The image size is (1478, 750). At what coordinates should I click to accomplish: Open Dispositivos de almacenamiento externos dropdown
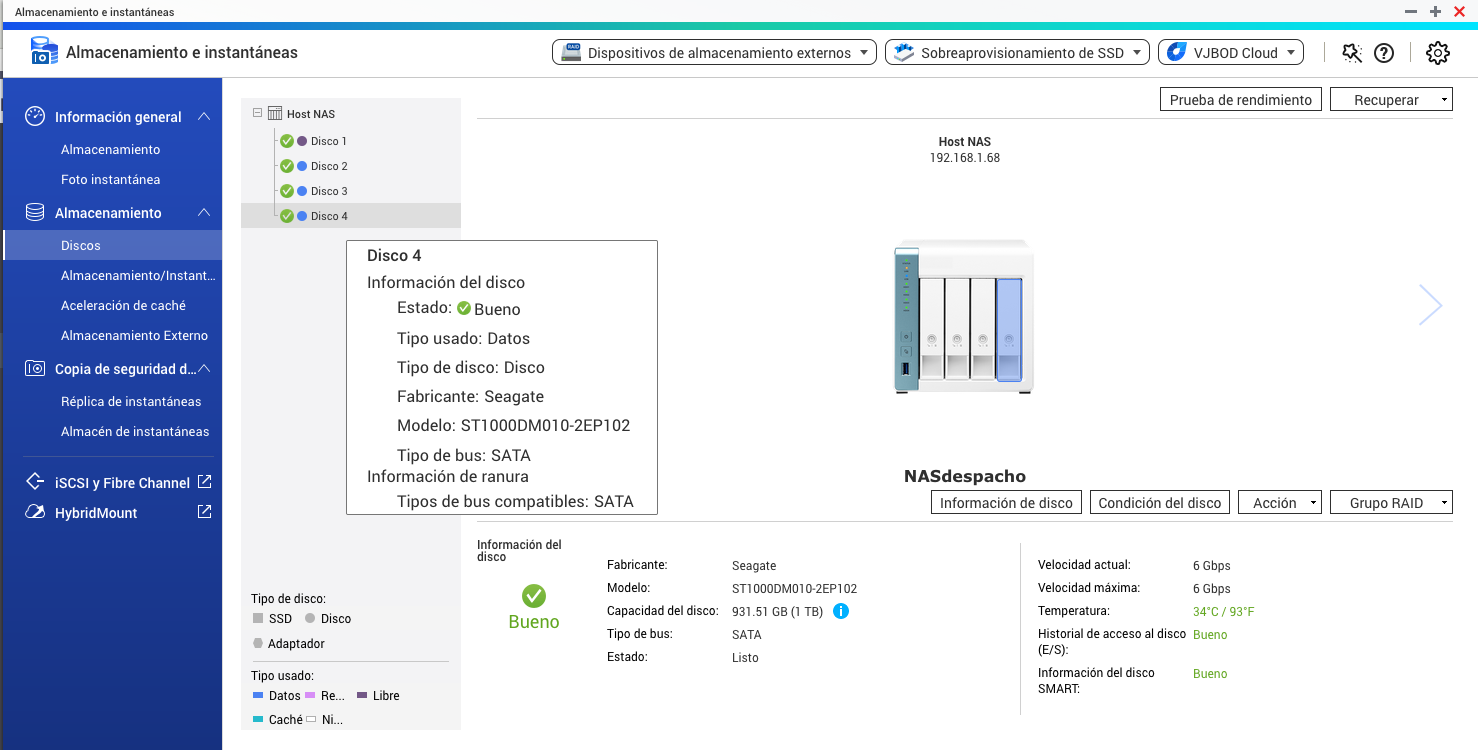[714, 53]
